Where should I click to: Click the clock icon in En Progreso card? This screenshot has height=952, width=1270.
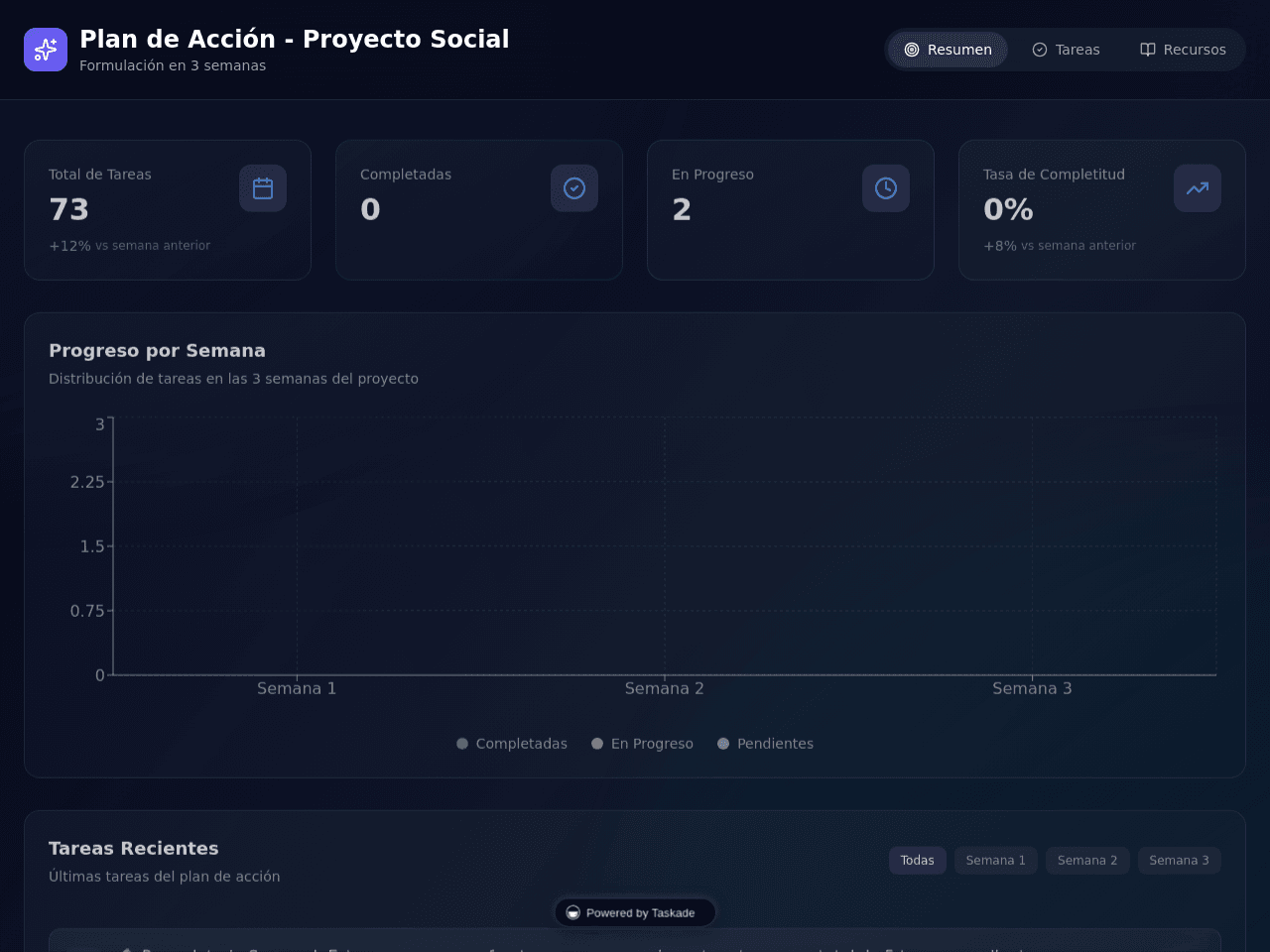coord(886,188)
